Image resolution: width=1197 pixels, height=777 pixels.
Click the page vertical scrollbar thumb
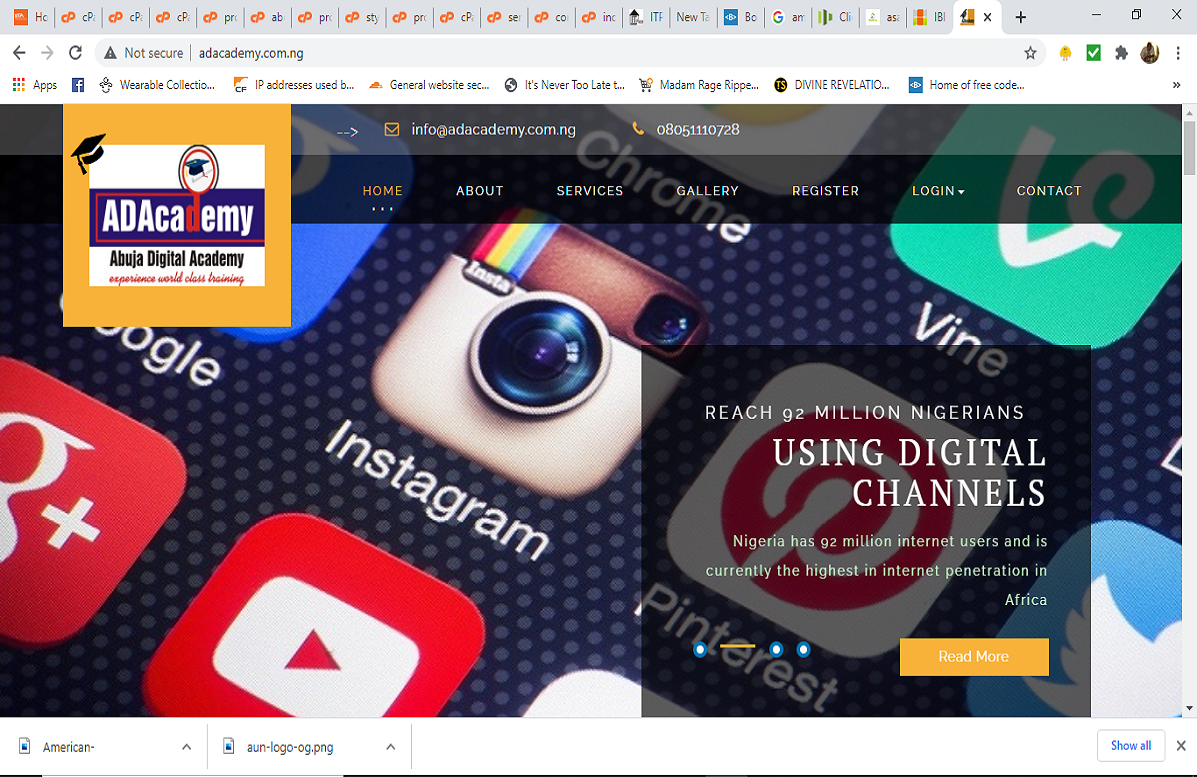[x=1189, y=147]
